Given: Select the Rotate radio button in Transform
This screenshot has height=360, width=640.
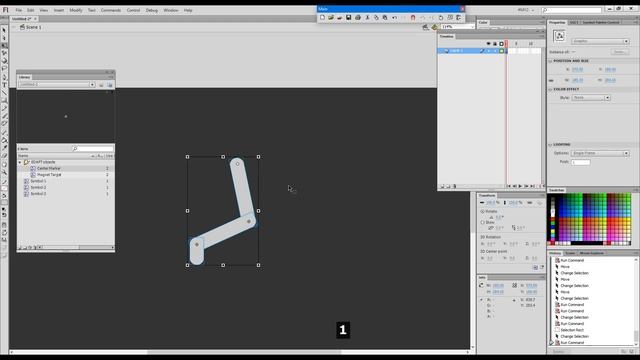Looking at the screenshot, I should coord(482,211).
